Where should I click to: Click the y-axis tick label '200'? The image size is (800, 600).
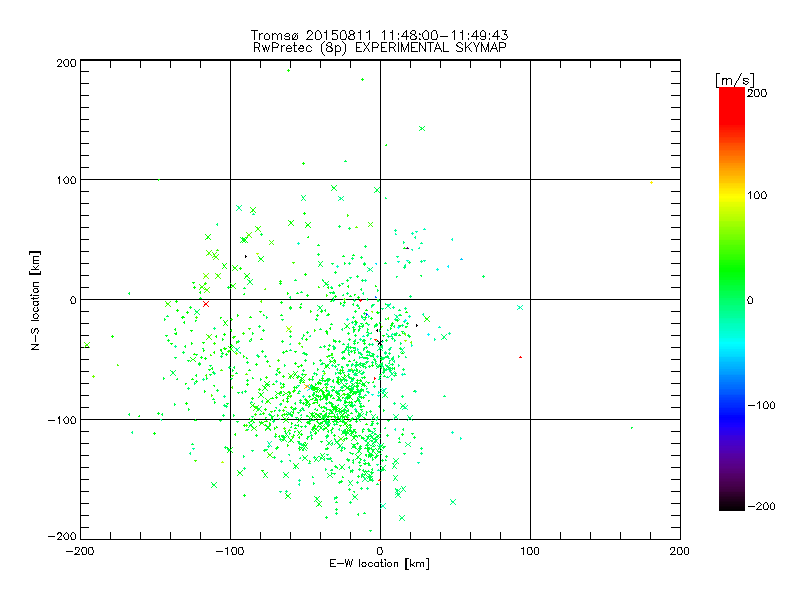66,63
